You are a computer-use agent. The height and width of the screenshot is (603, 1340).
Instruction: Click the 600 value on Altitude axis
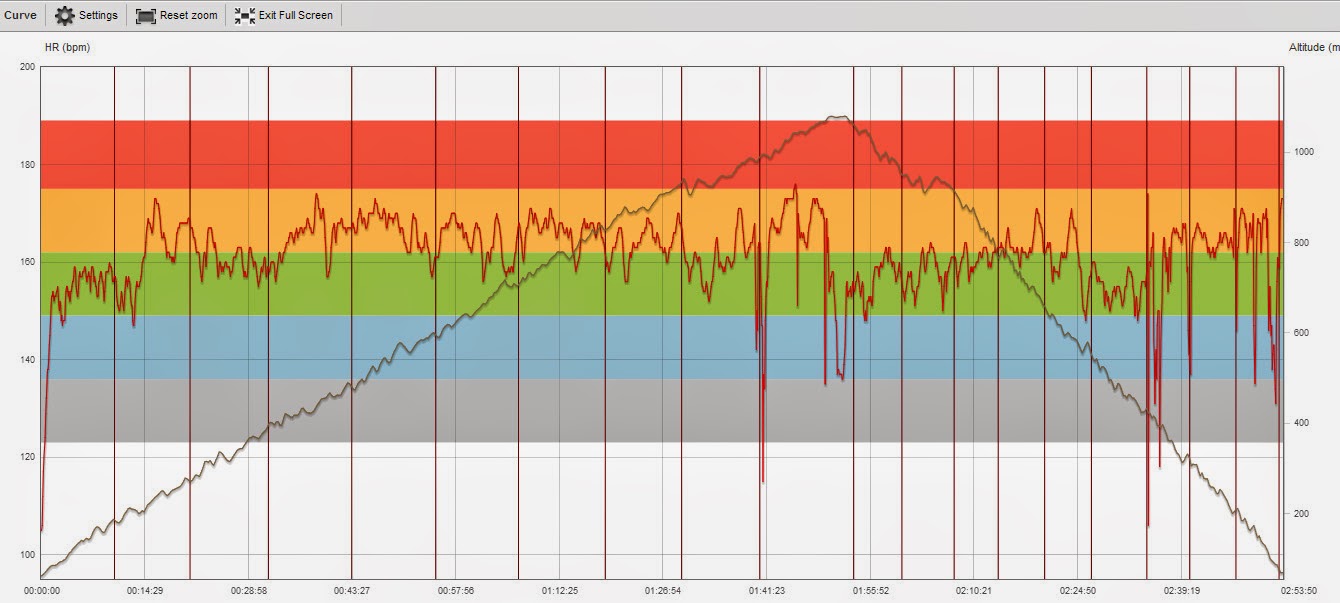click(1300, 333)
